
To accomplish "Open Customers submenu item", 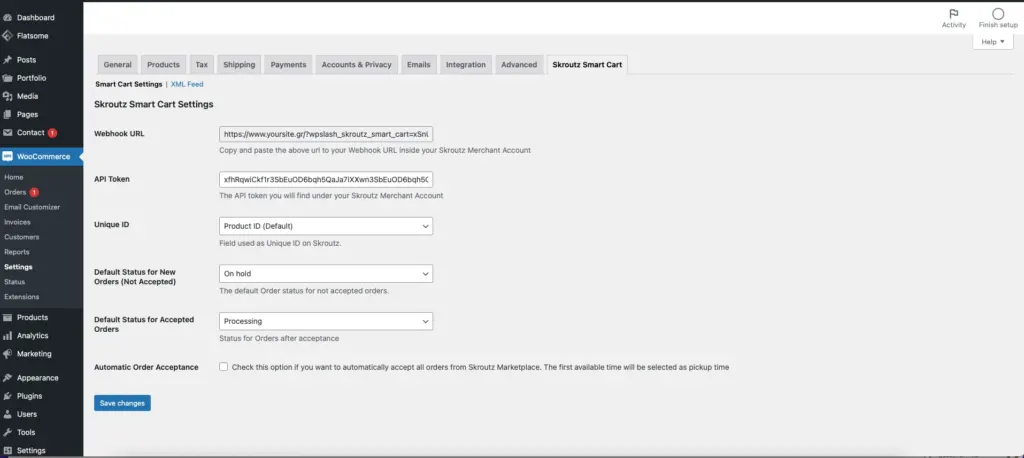I will coord(22,237).
